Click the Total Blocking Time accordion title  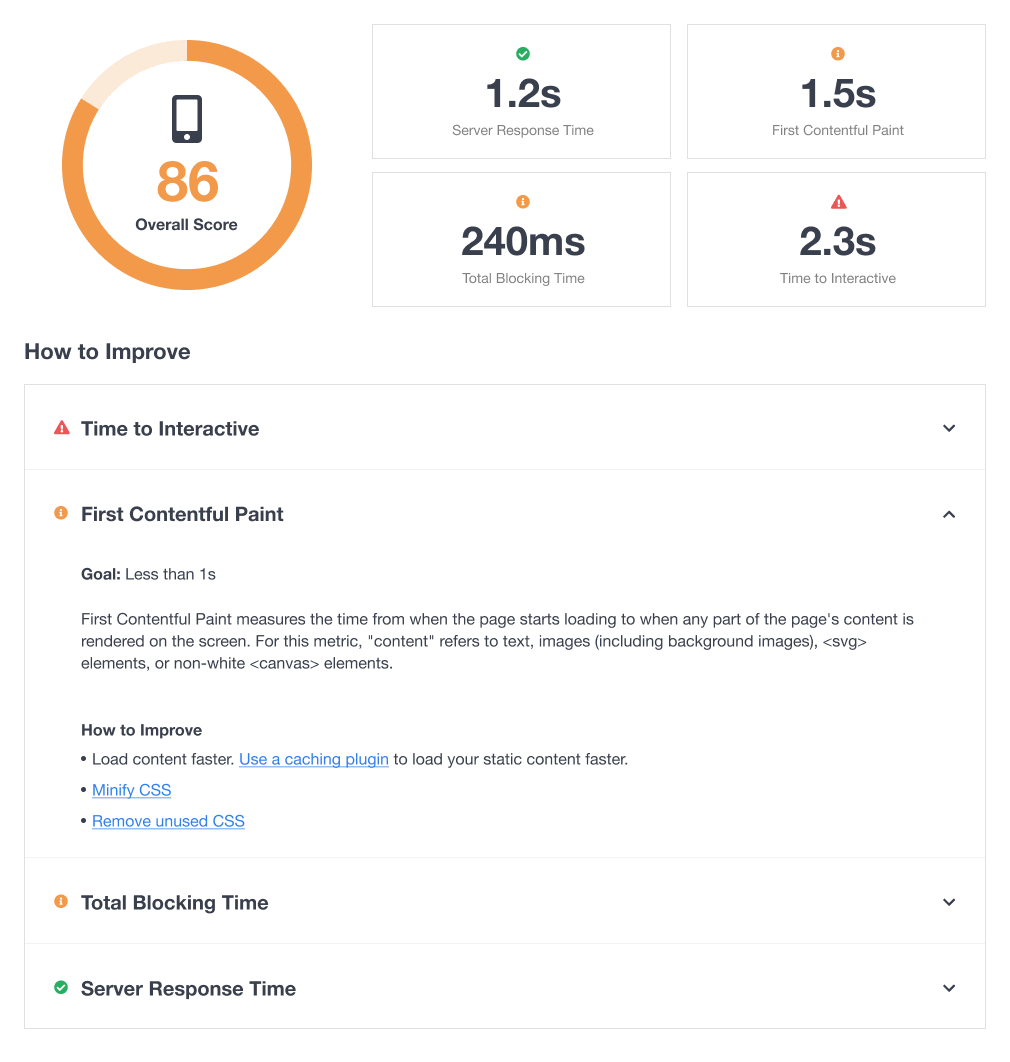[174, 902]
